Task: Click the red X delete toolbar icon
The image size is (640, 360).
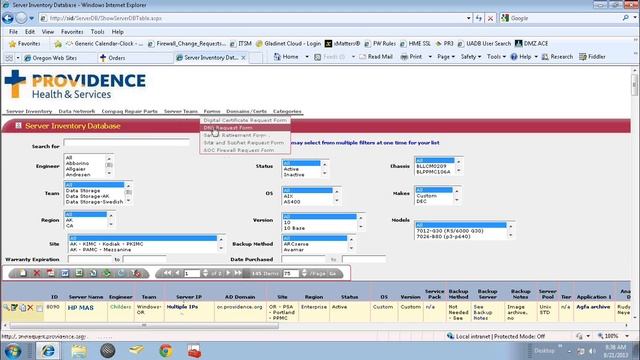Action: (x=37, y=273)
